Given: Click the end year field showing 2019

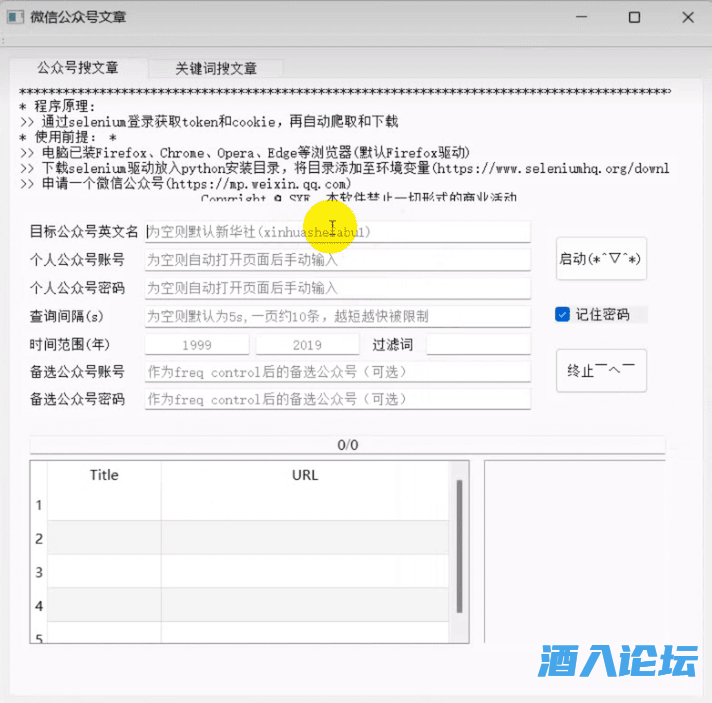Looking at the screenshot, I should 307,344.
